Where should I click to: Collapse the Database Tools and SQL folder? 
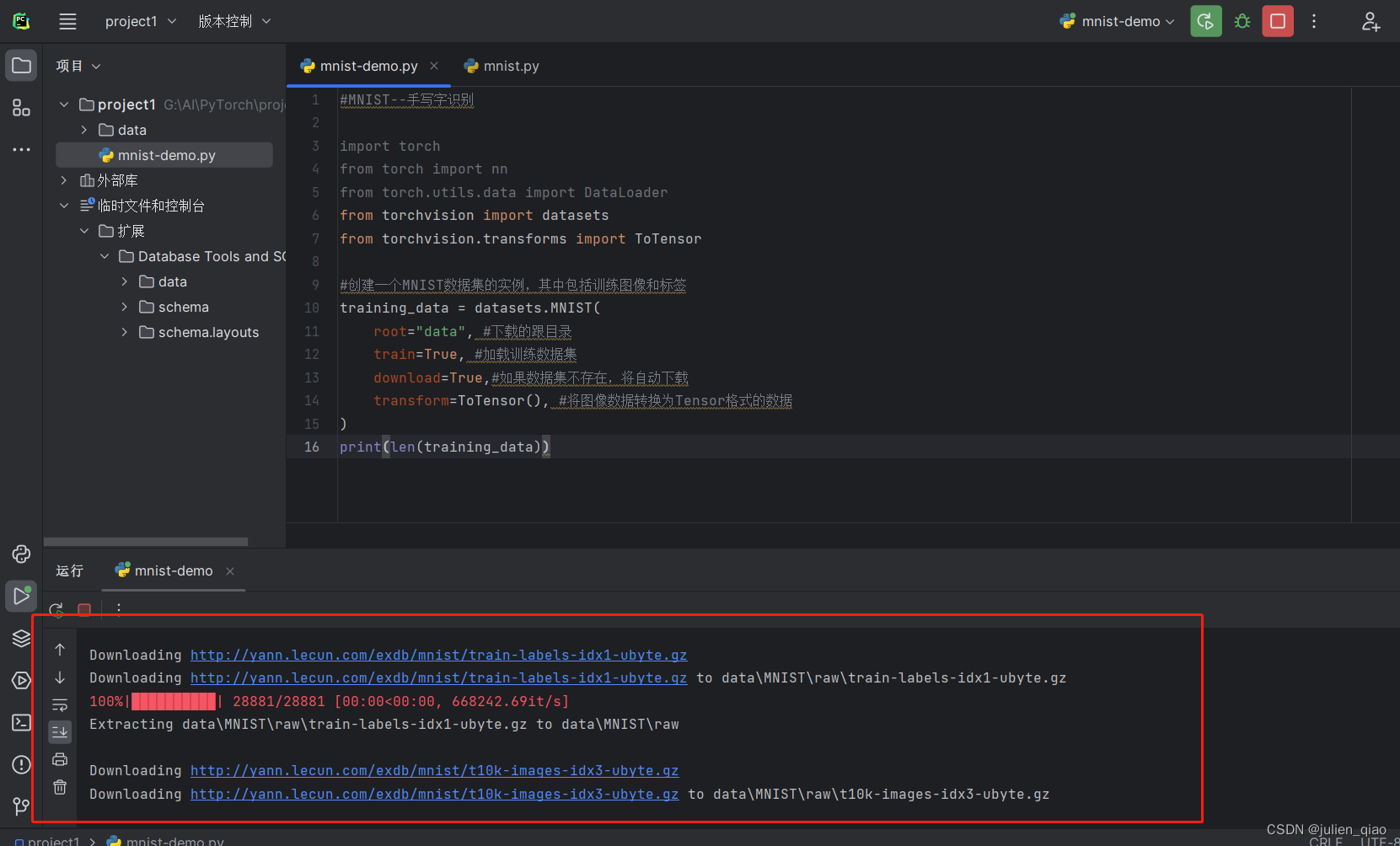click(105, 256)
